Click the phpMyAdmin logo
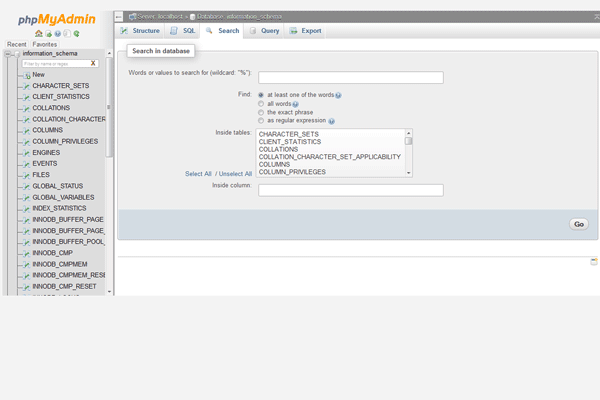 pyautogui.click(x=55, y=17)
